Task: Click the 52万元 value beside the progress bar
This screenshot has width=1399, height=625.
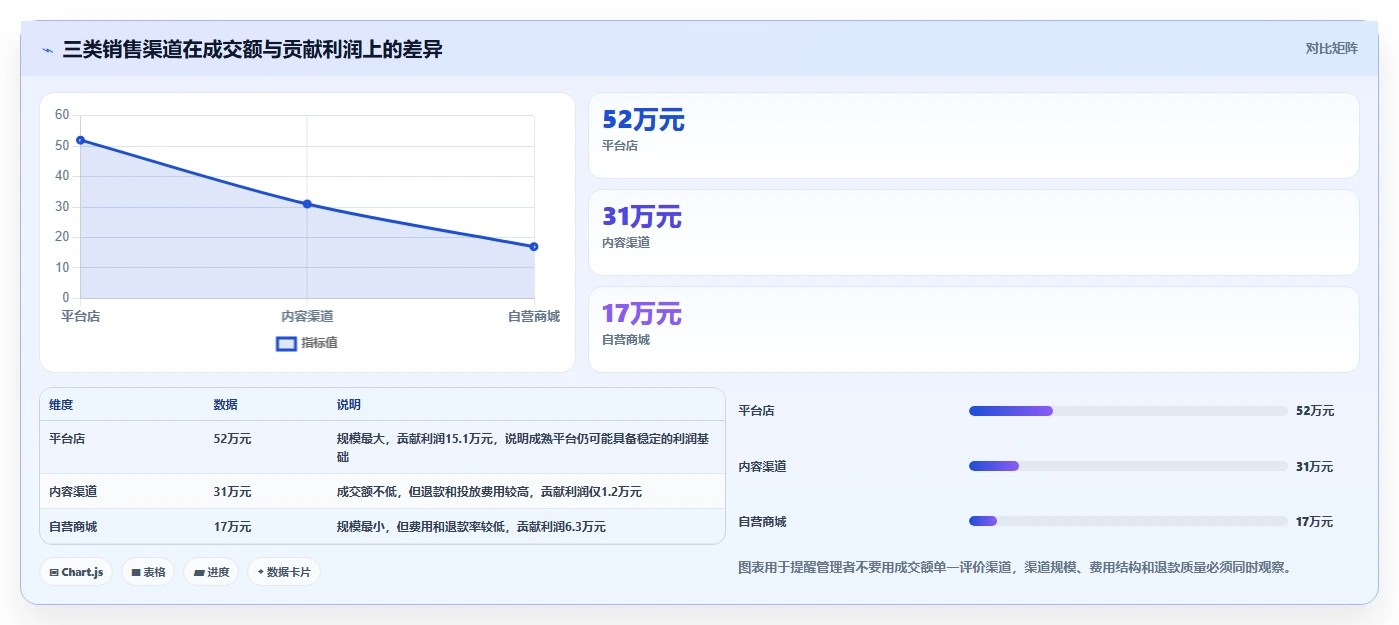Action: 1314,411
